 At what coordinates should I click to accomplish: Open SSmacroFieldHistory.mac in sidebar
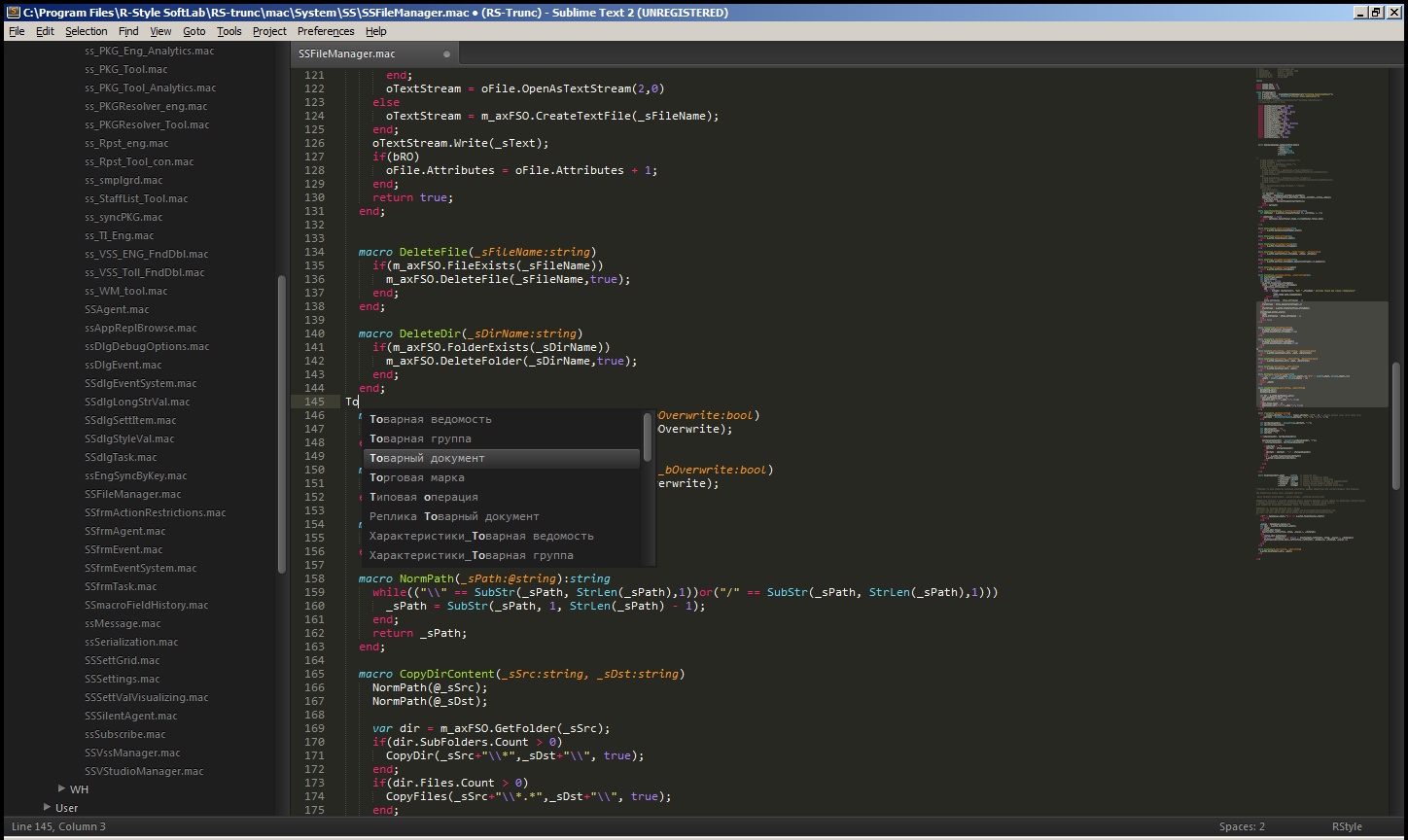(x=146, y=605)
